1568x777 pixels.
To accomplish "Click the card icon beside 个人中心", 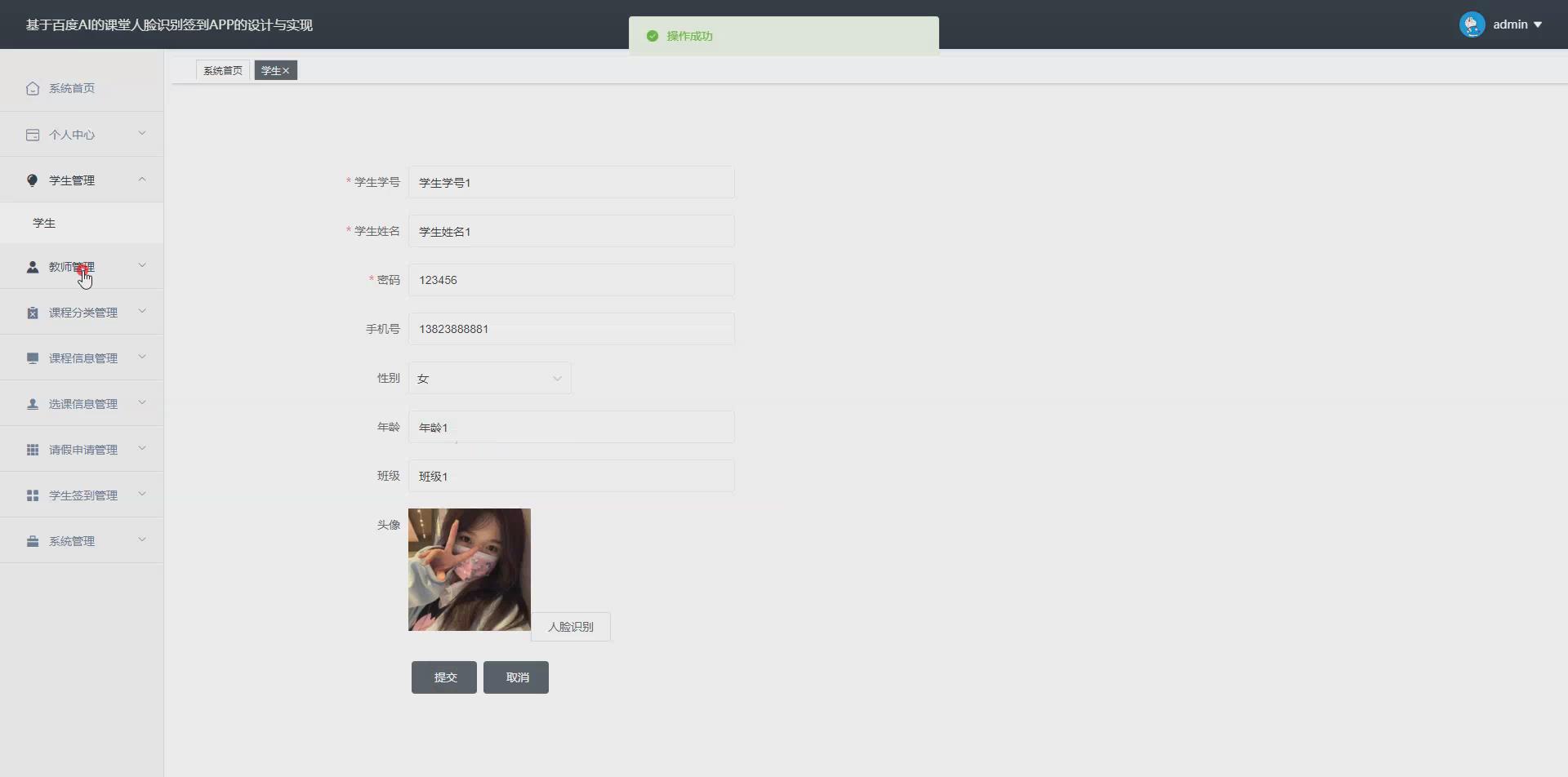I will click(33, 135).
